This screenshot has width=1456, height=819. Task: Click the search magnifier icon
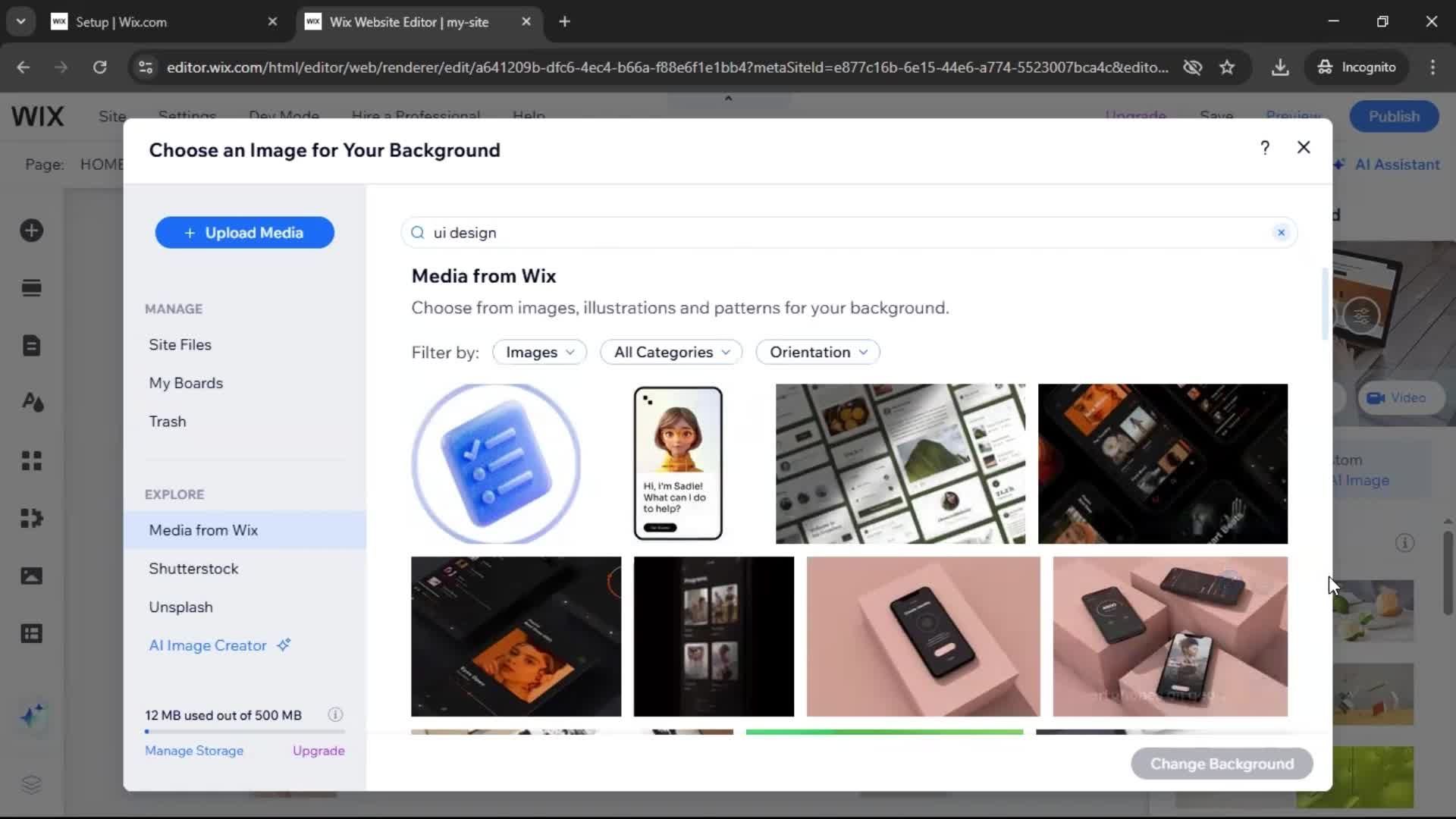click(x=417, y=233)
